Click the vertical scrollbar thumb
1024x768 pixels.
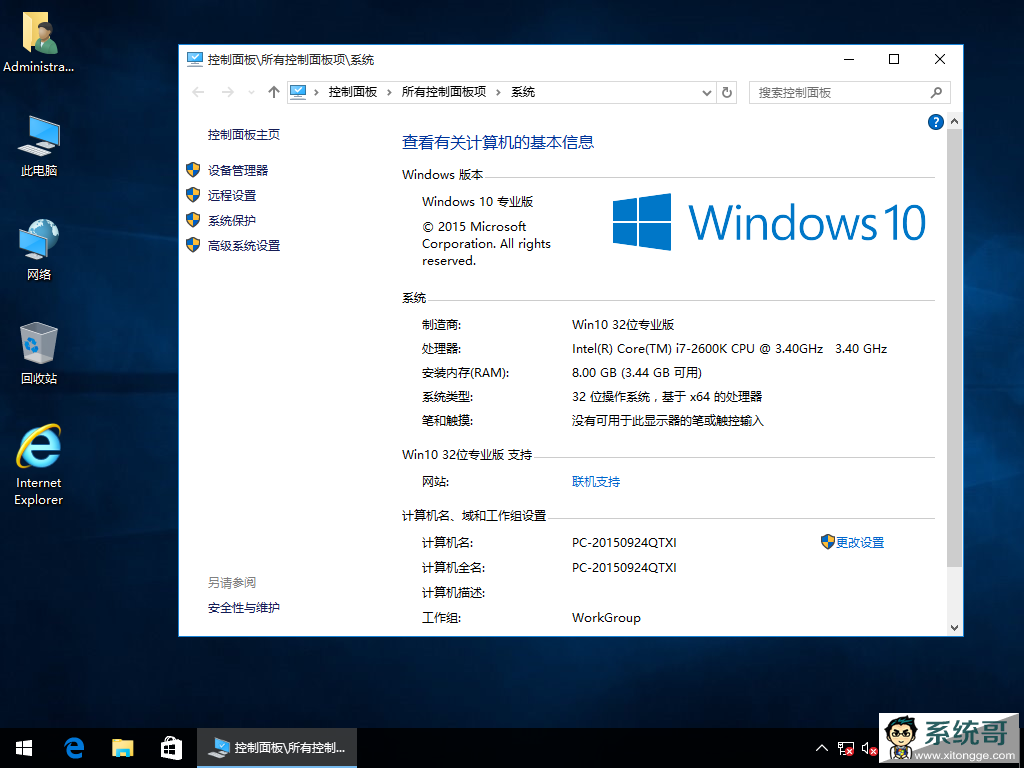pyautogui.click(x=954, y=347)
